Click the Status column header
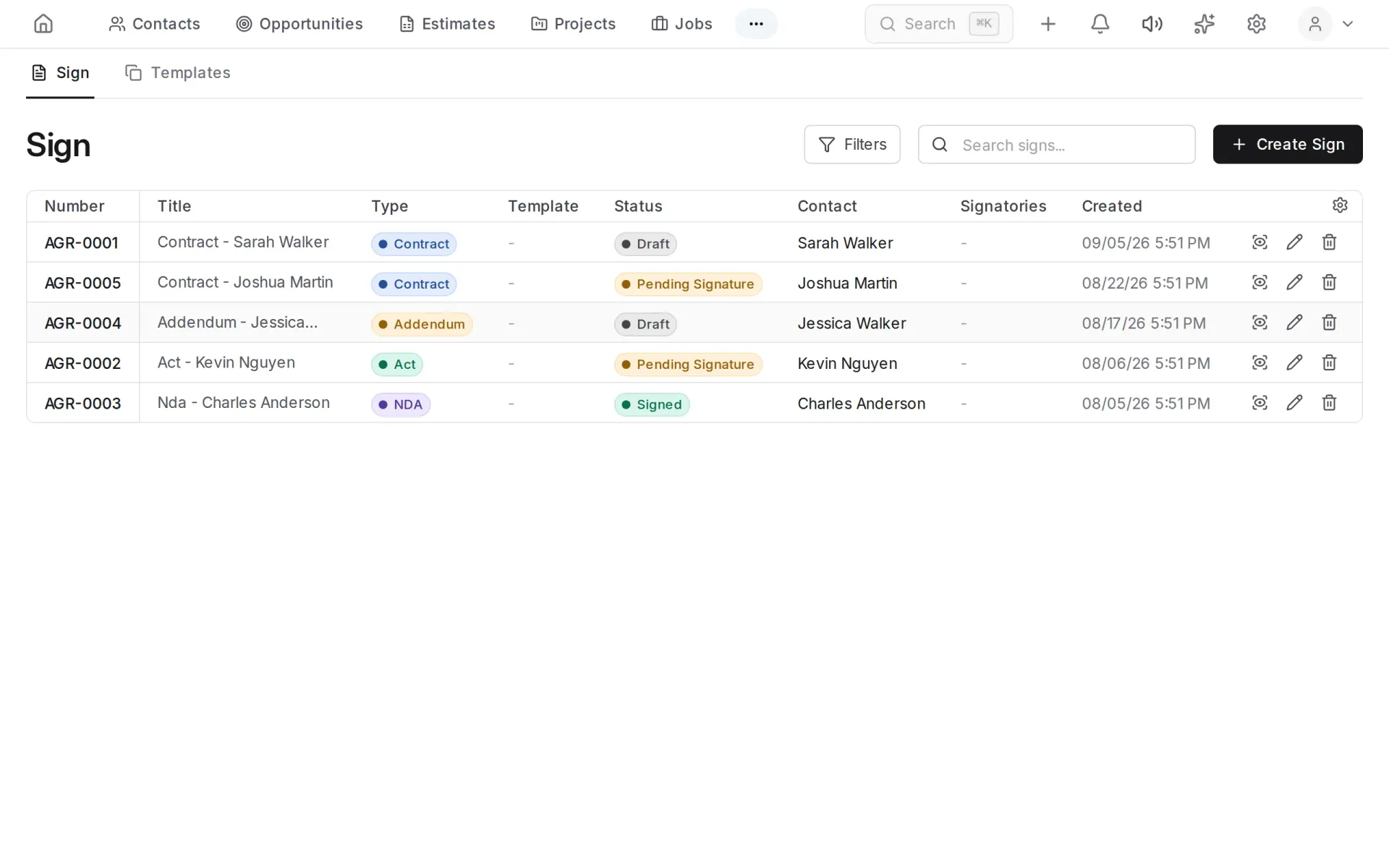1389x868 pixels. coord(638,206)
